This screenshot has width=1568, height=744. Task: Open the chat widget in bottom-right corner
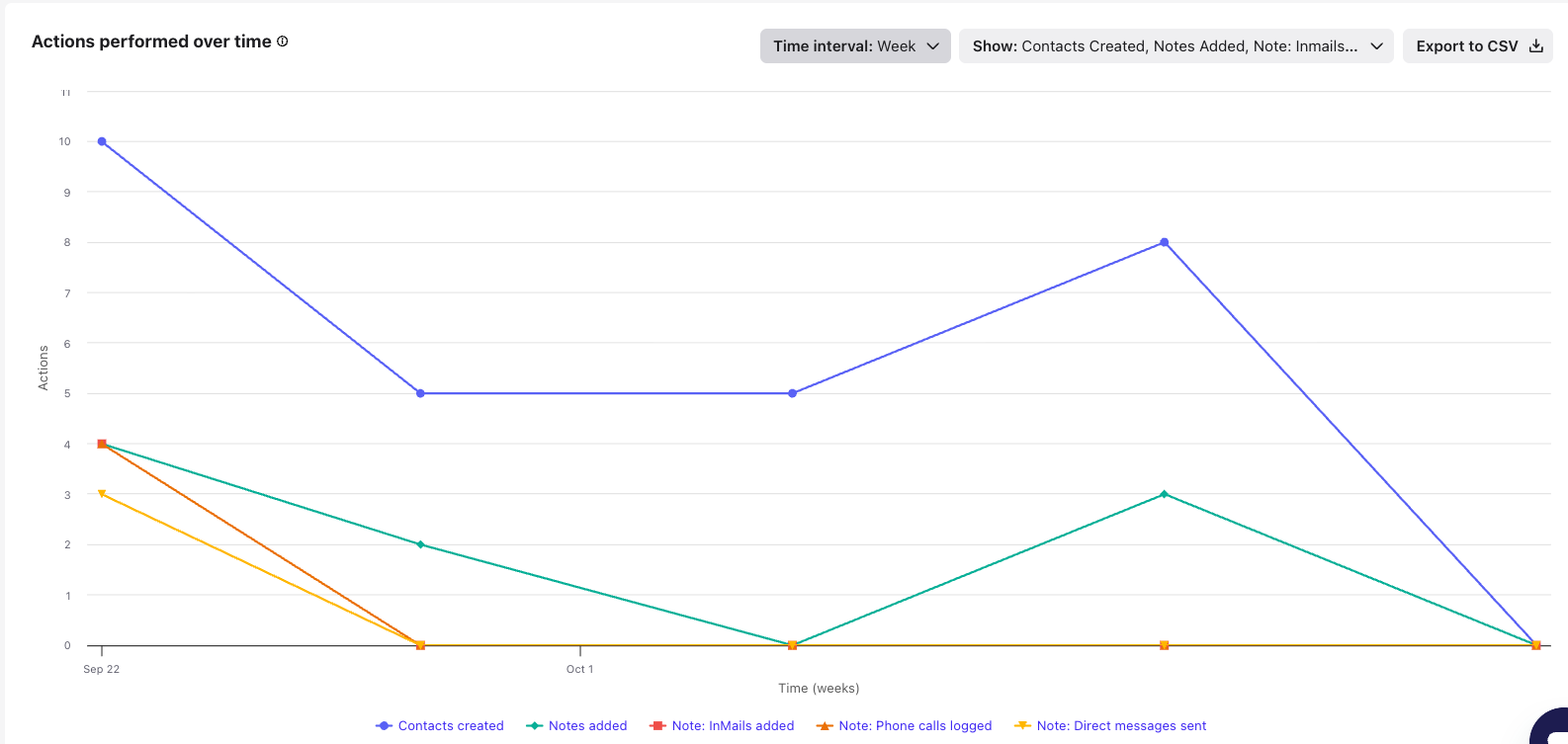click(x=1552, y=728)
